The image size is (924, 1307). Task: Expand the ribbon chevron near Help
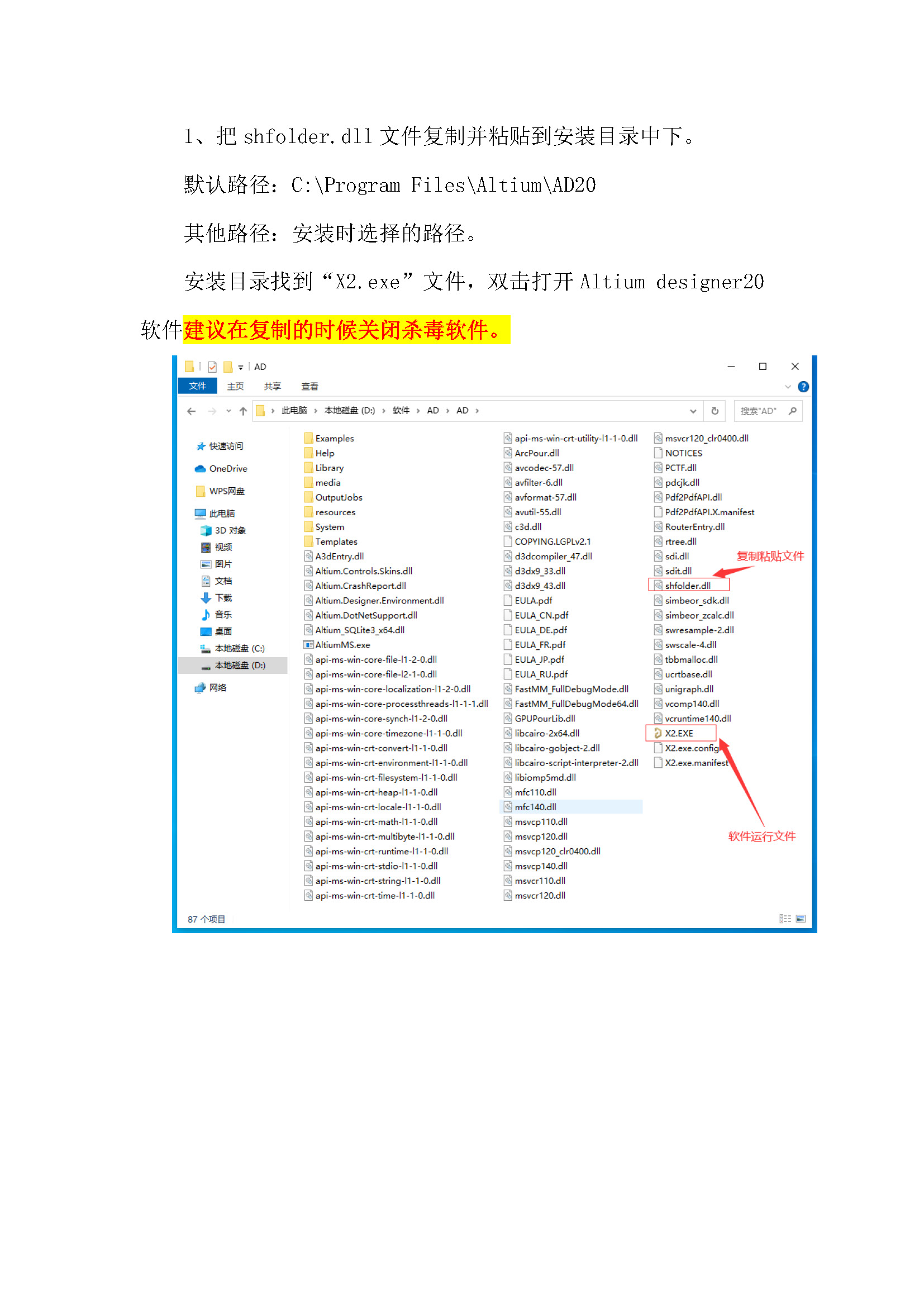click(788, 387)
